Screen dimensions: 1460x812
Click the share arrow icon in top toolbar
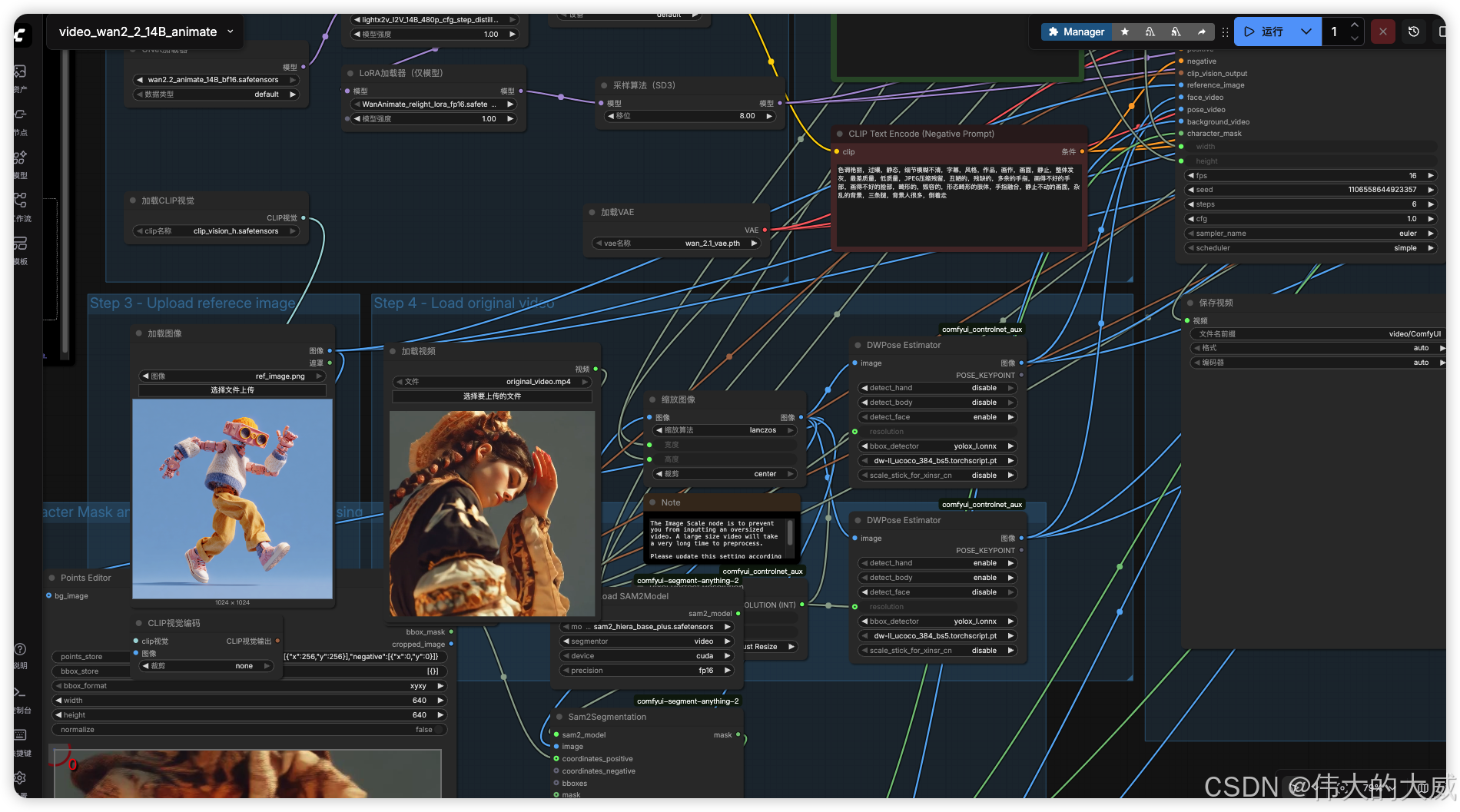tap(1201, 31)
